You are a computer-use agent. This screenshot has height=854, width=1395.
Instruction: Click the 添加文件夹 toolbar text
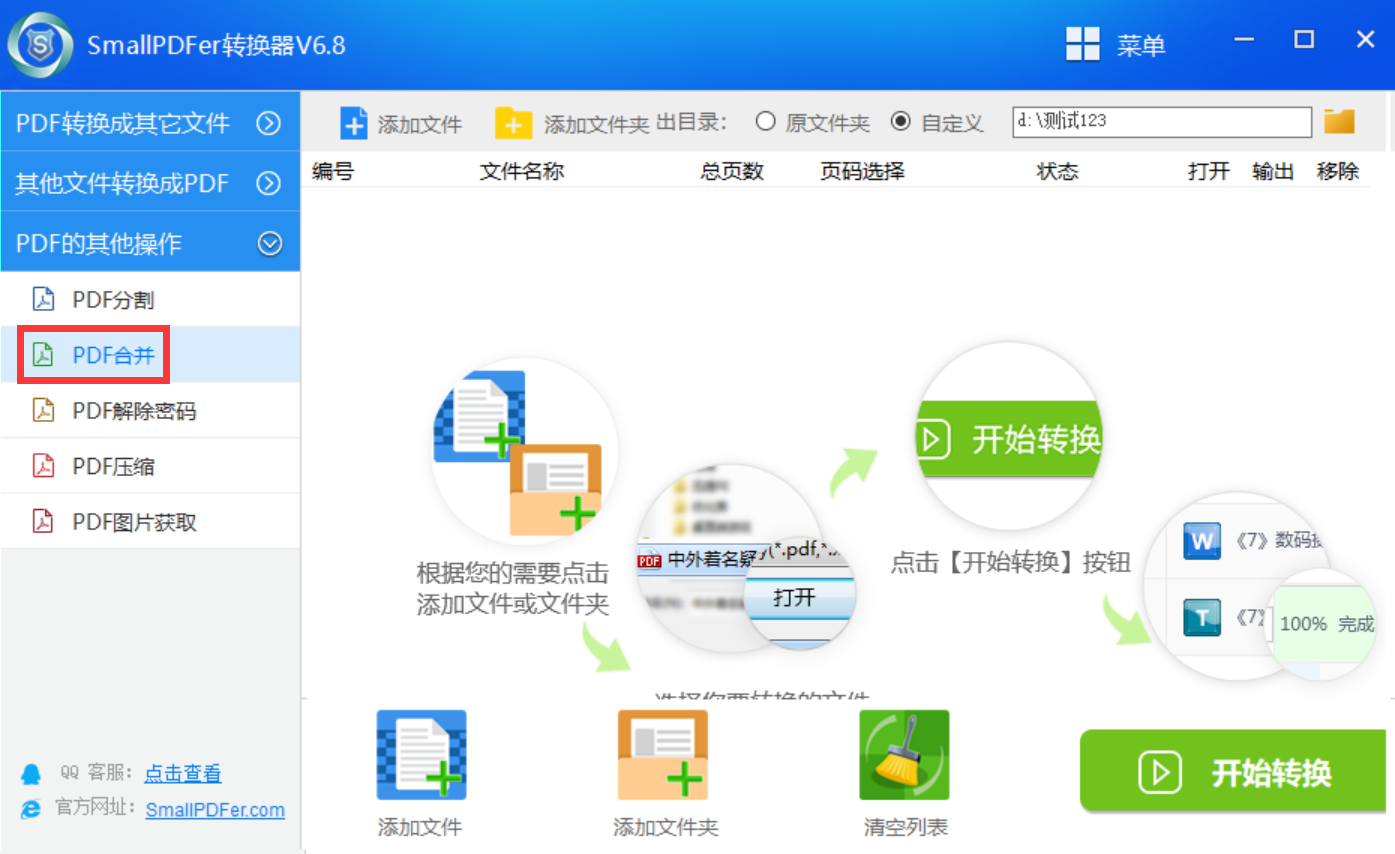pyautogui.click(x=597, y=124)
